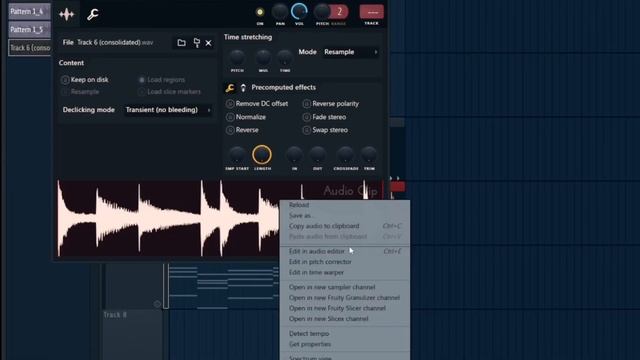Click the time stretching MUL knob
This screenshot has height=360, width=640.
(x=263, y=58)
